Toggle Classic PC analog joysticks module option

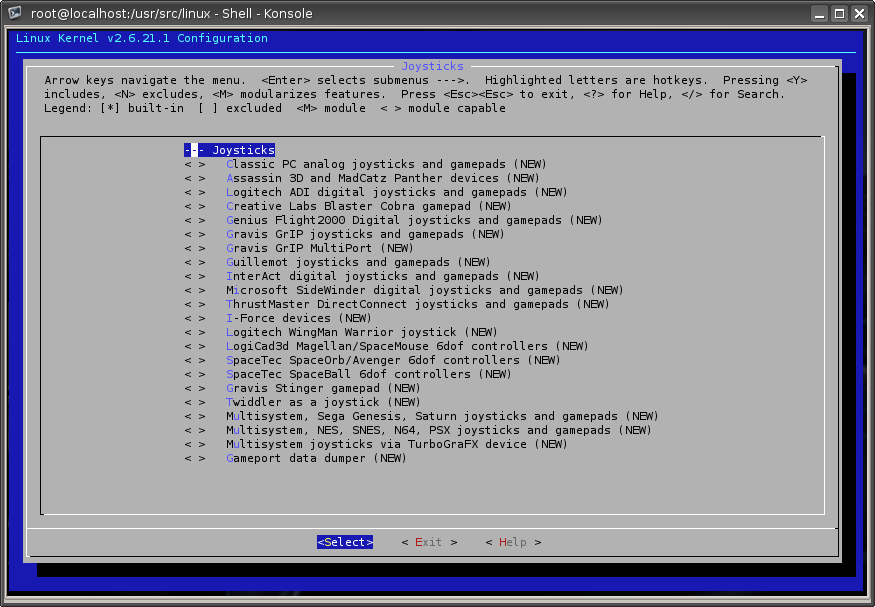point(195,164)
